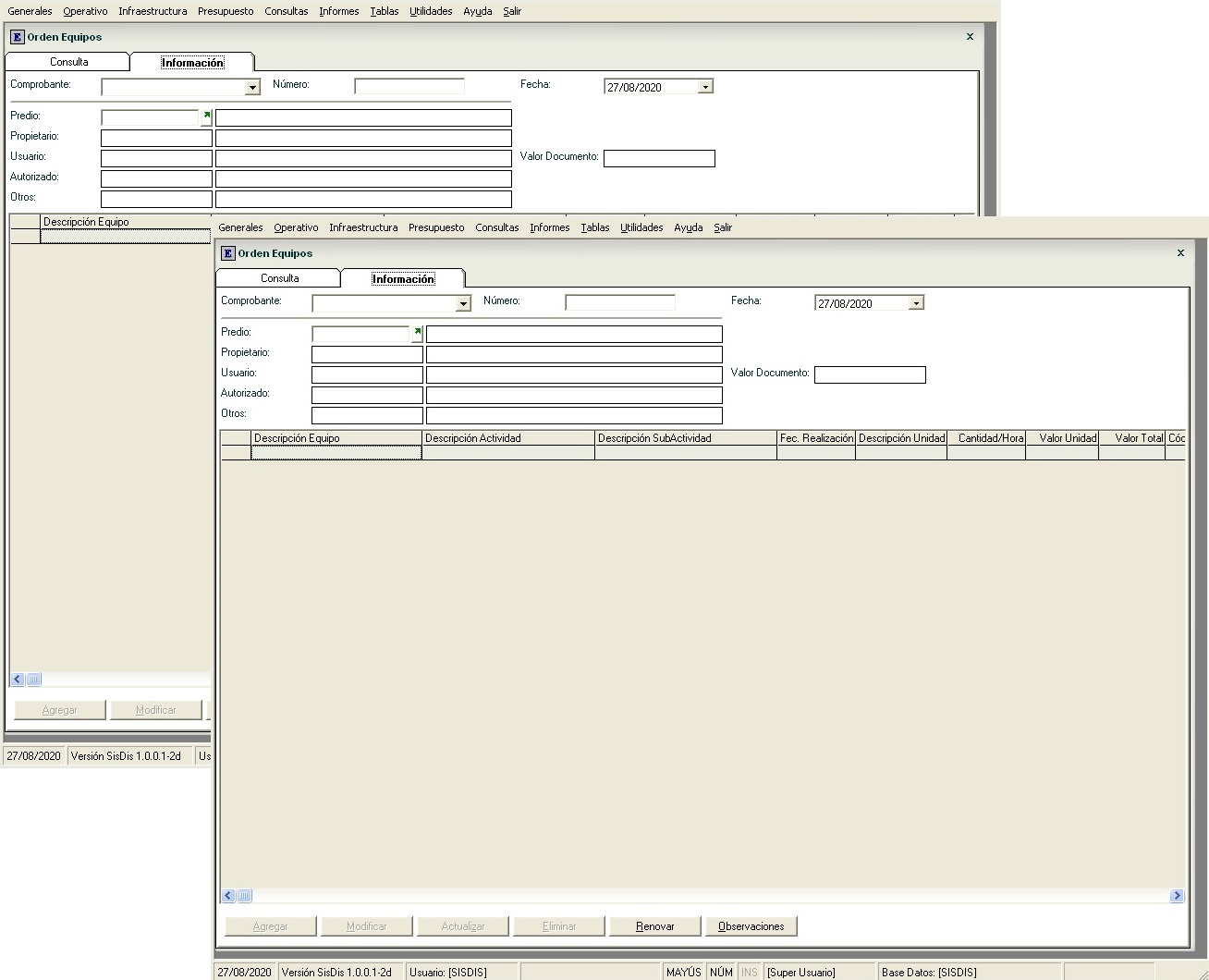Screen dimensions: 1209x980
Task: Close the front Orden Equipos window
Action: [1179, 253]
